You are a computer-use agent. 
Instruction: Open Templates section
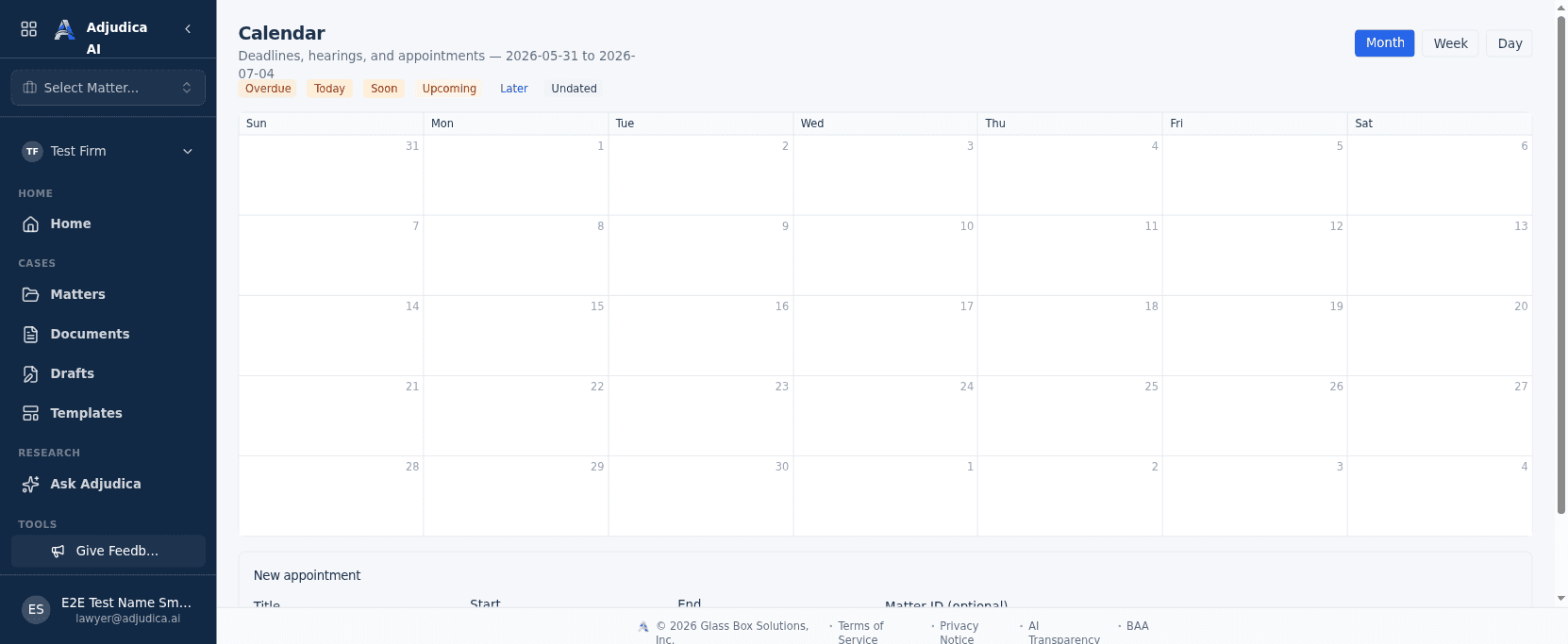pos(108,413)
